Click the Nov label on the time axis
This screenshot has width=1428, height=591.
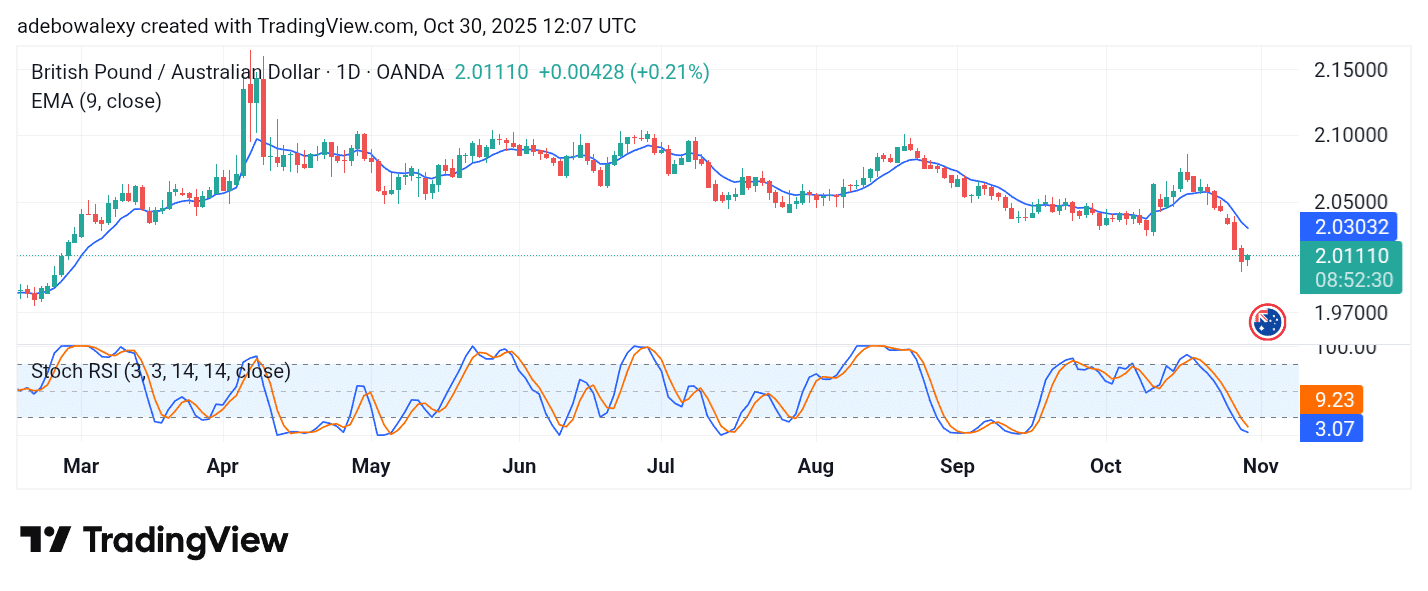click(x=1260, y=466)
